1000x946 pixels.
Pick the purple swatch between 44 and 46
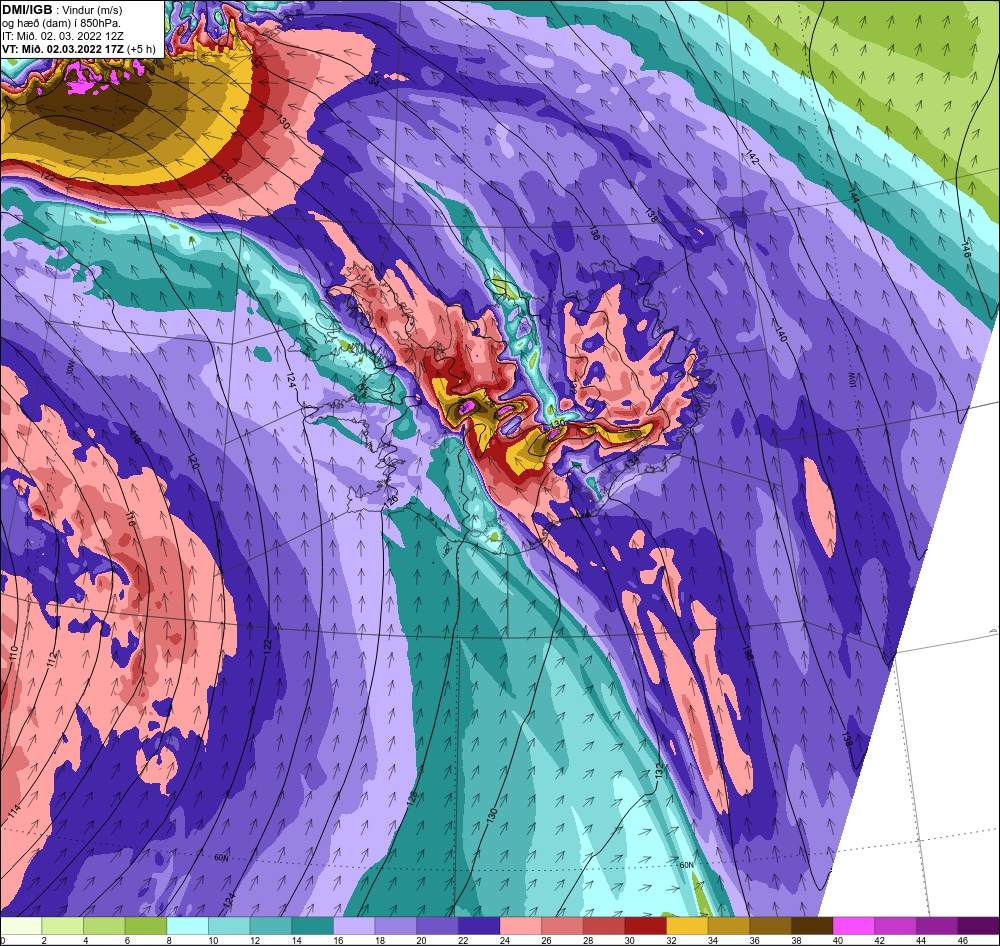point(938,926)
